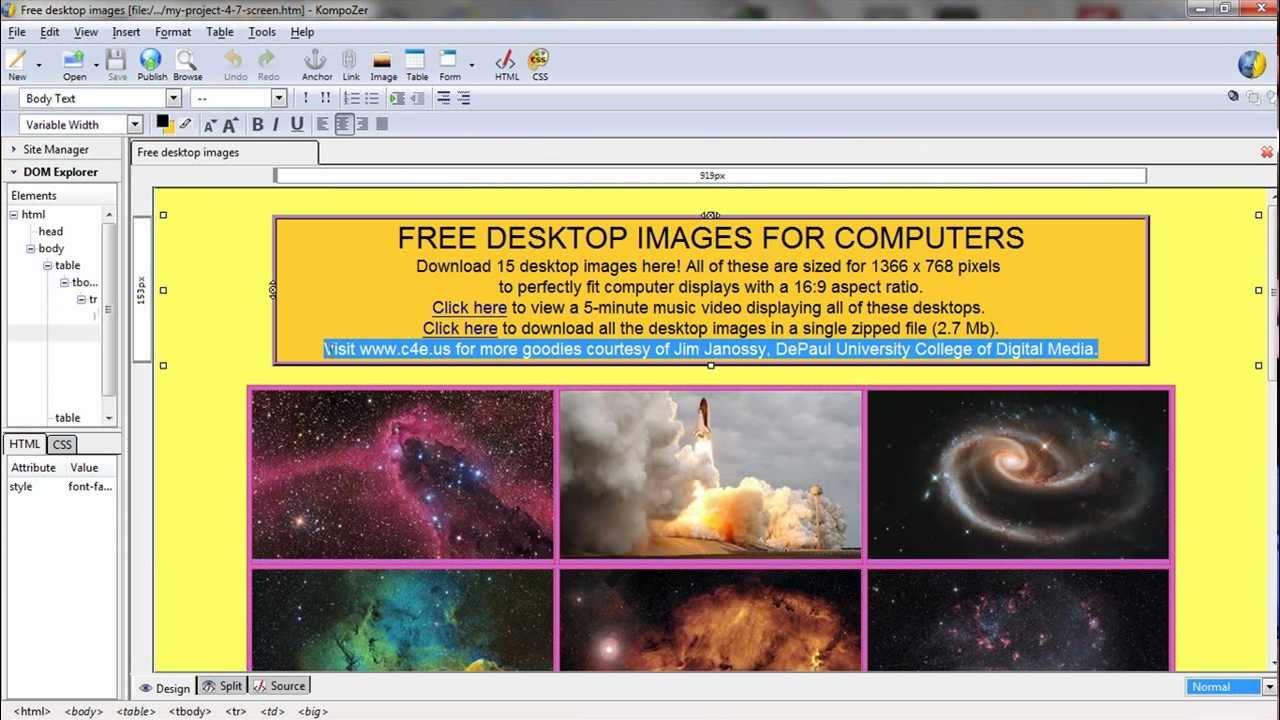1280x720 pixels.
Task: Toggle Underline formatting
Action: pos(297,124)
